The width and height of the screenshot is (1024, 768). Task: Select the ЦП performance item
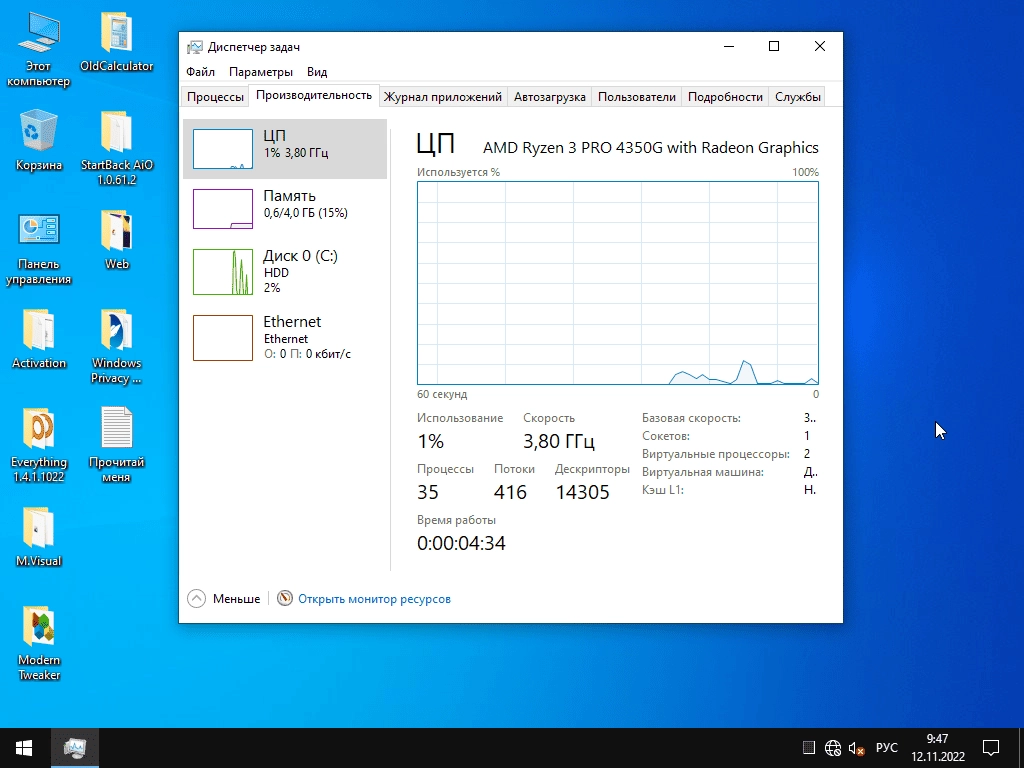pos(285,149)
